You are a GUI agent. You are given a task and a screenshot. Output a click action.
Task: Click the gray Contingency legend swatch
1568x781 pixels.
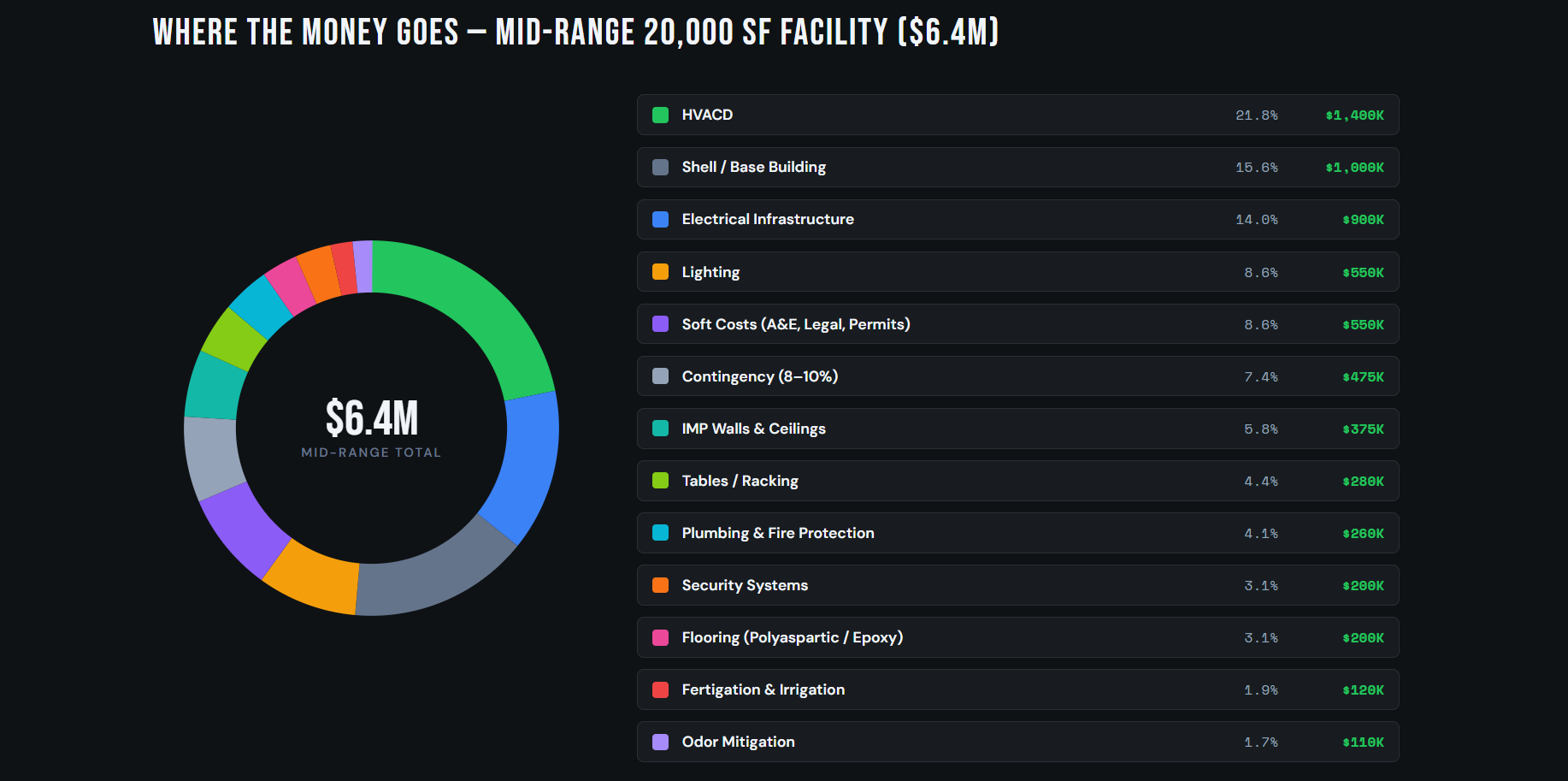click(x=660, y=376)
